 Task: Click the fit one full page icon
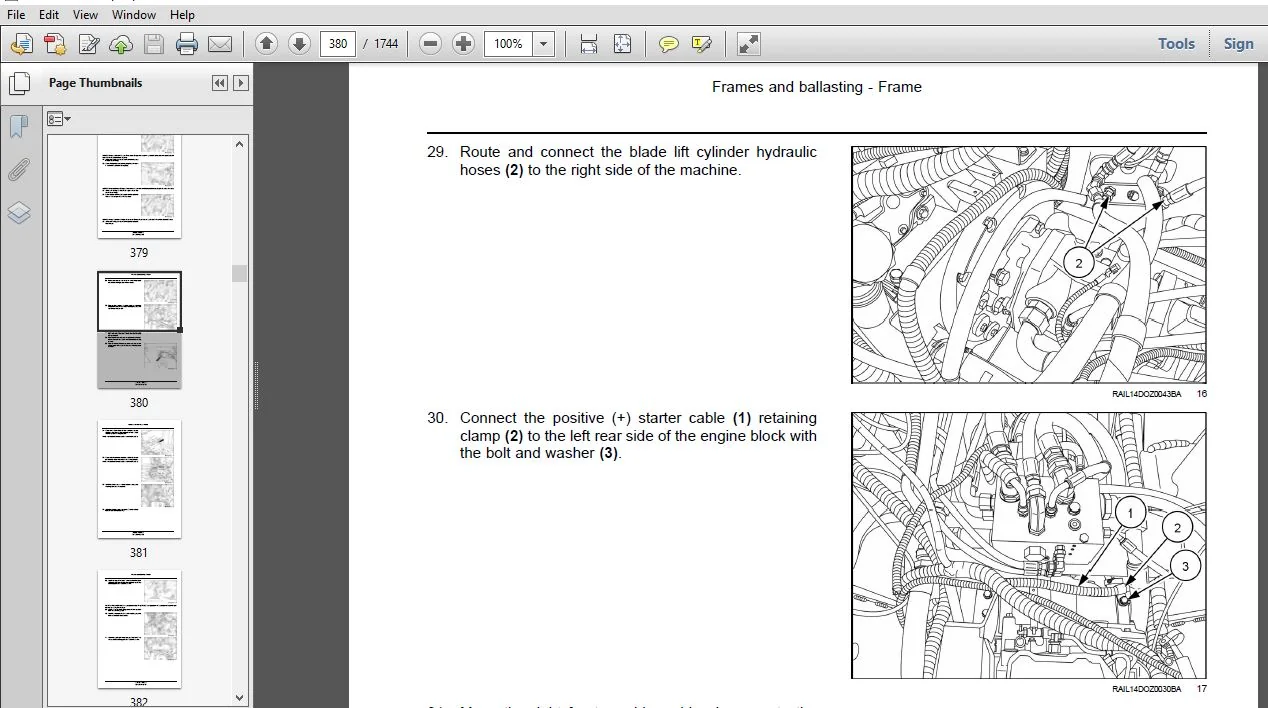622,44
